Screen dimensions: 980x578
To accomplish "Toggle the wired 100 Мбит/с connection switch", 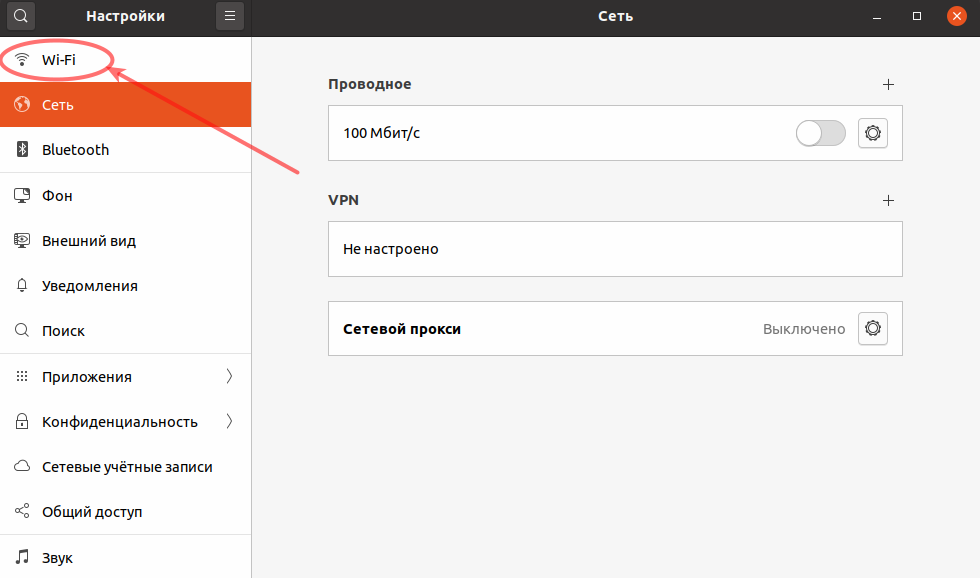I will [x=821, y=133].
